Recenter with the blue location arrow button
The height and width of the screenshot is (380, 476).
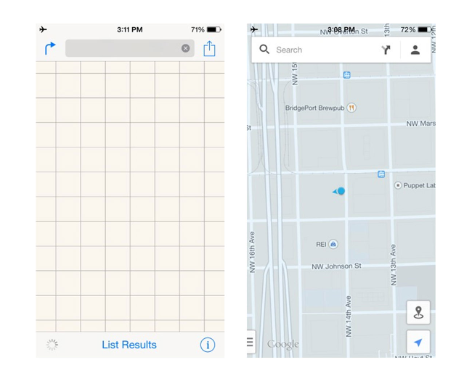click(418, 342)
